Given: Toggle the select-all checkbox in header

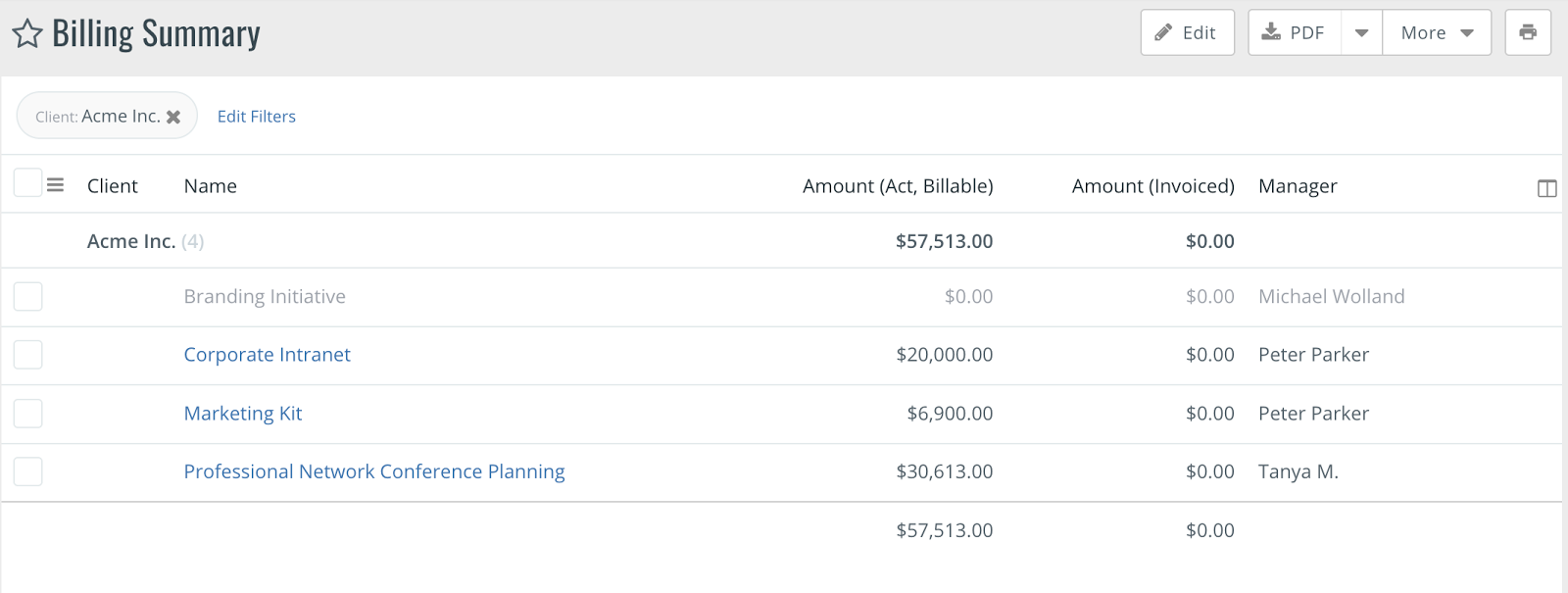Looking at the screenshot, I should [28, 182].
